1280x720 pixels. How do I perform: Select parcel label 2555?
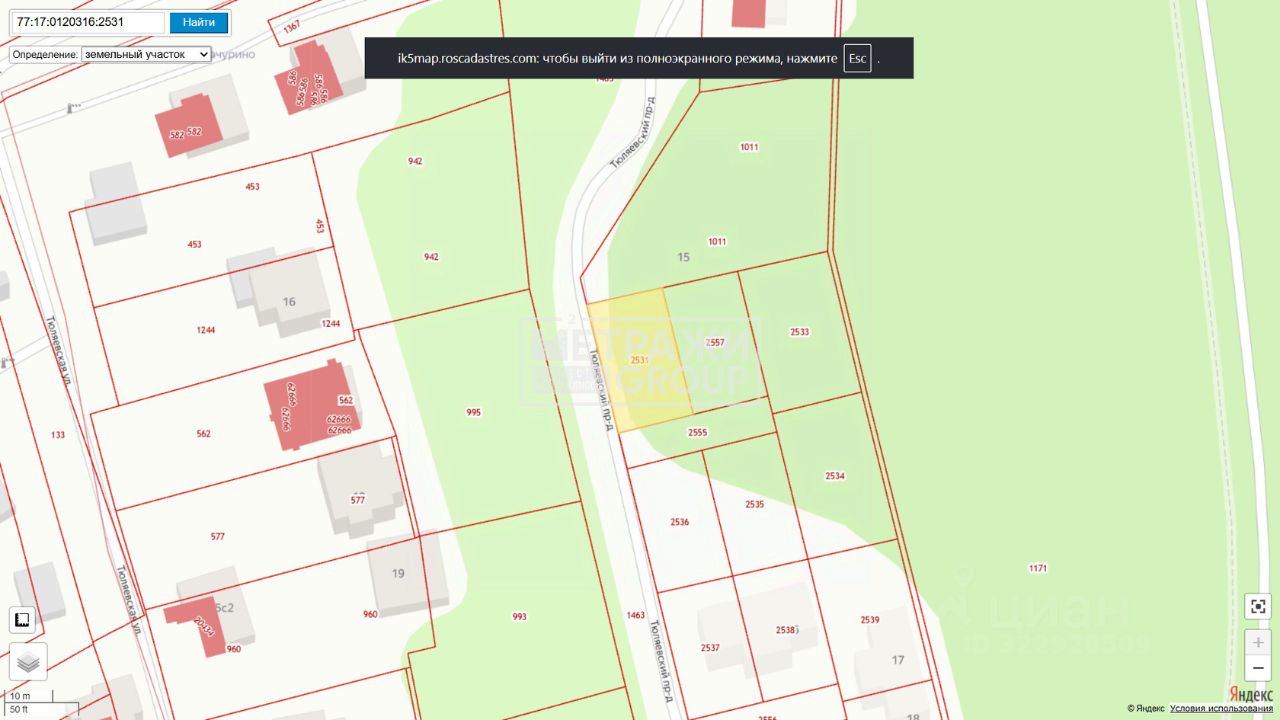pyautogui.click(x=698, y=432)
